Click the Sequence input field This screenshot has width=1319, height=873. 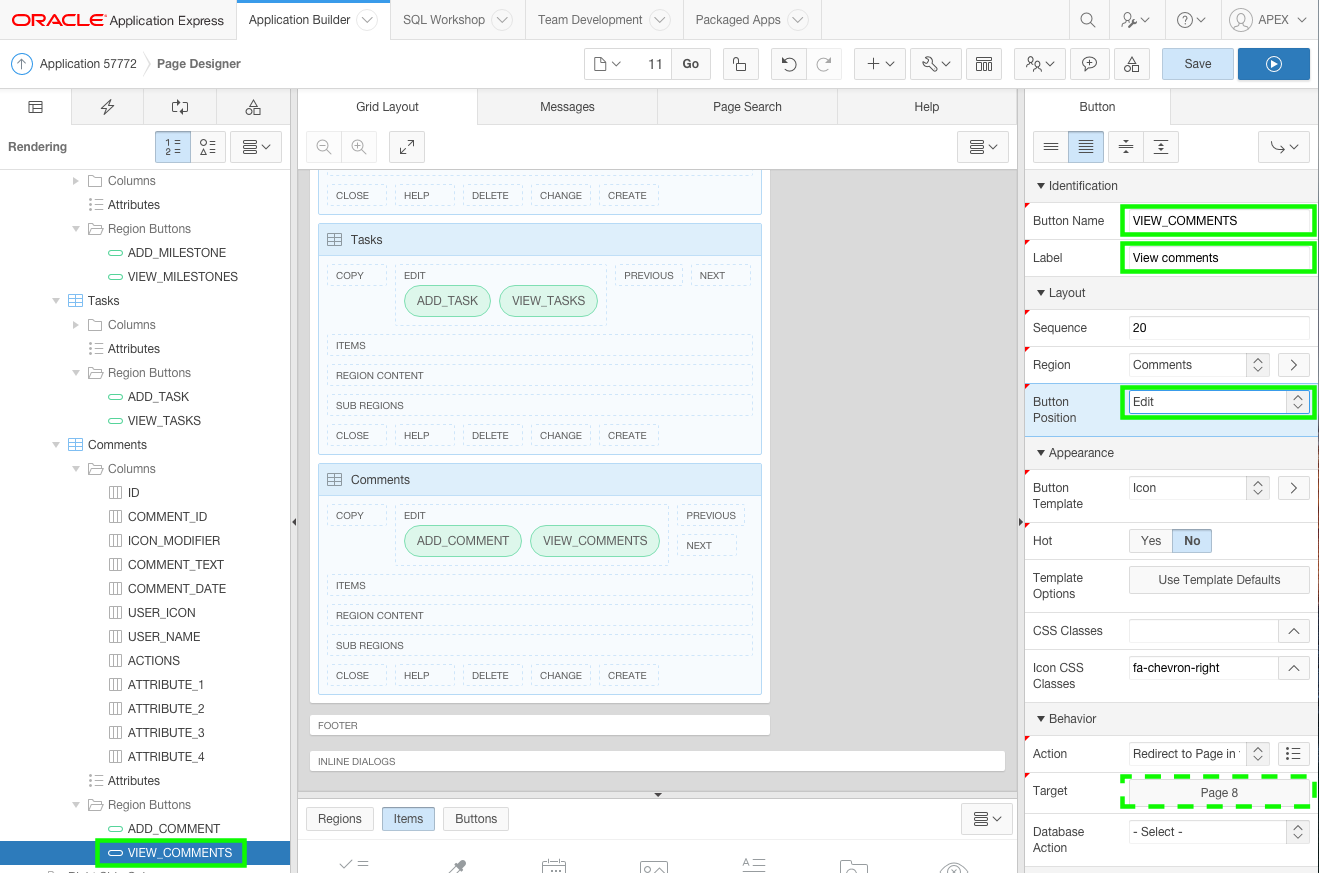click(1219, 328)
